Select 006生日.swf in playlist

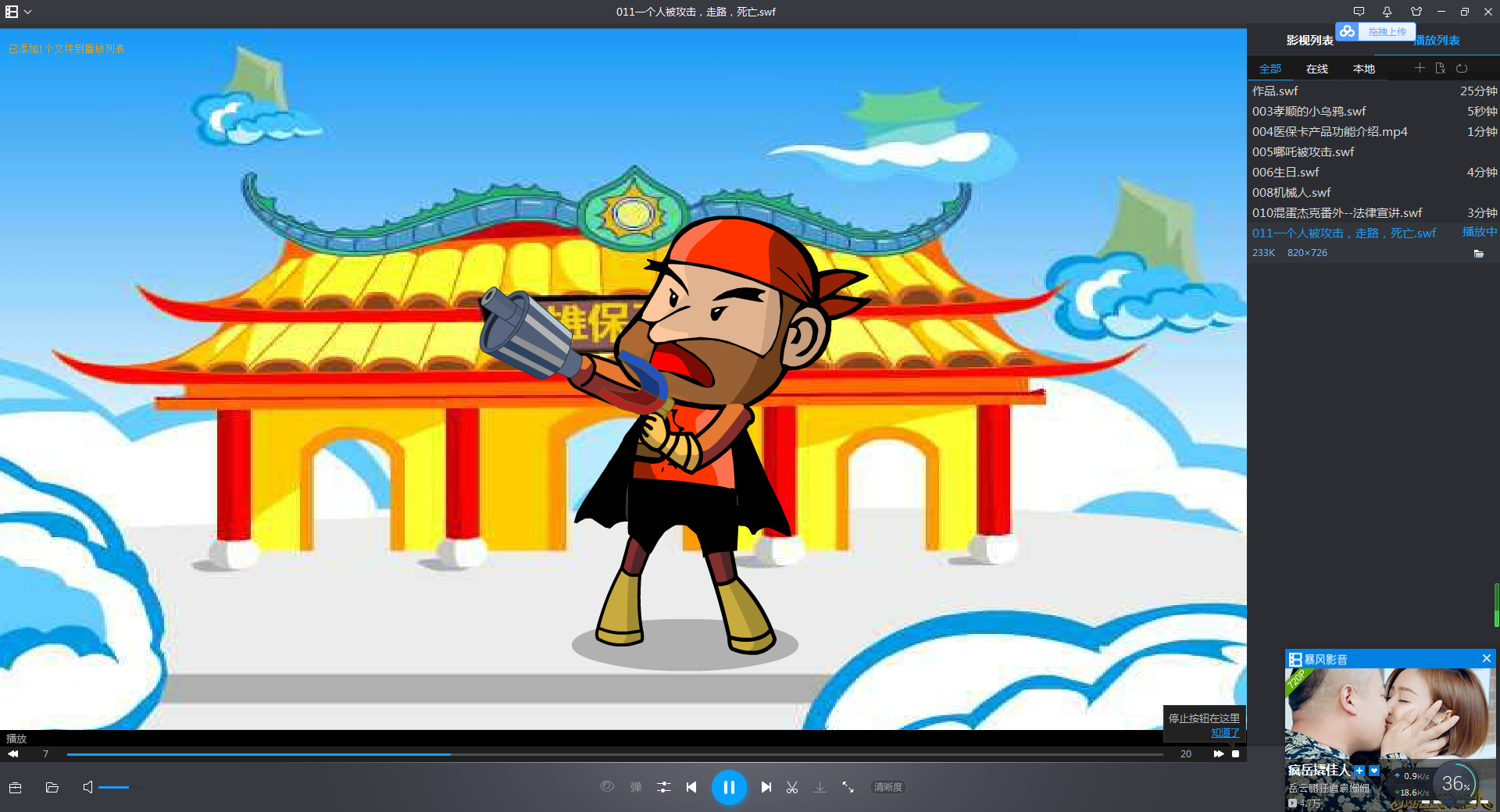click(x=1373, y=172)
